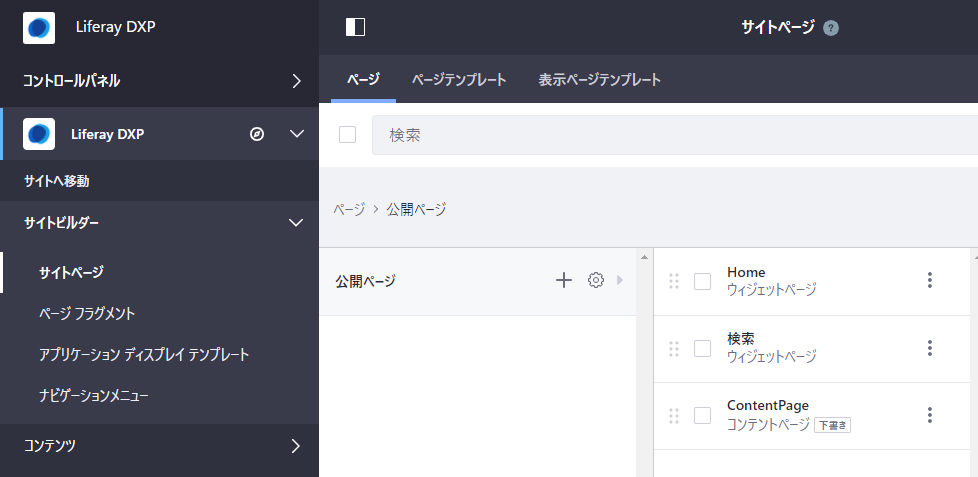978x477 pixels.
Task: Tick the checkbox for the 検索 page
Action: (702, 348)
